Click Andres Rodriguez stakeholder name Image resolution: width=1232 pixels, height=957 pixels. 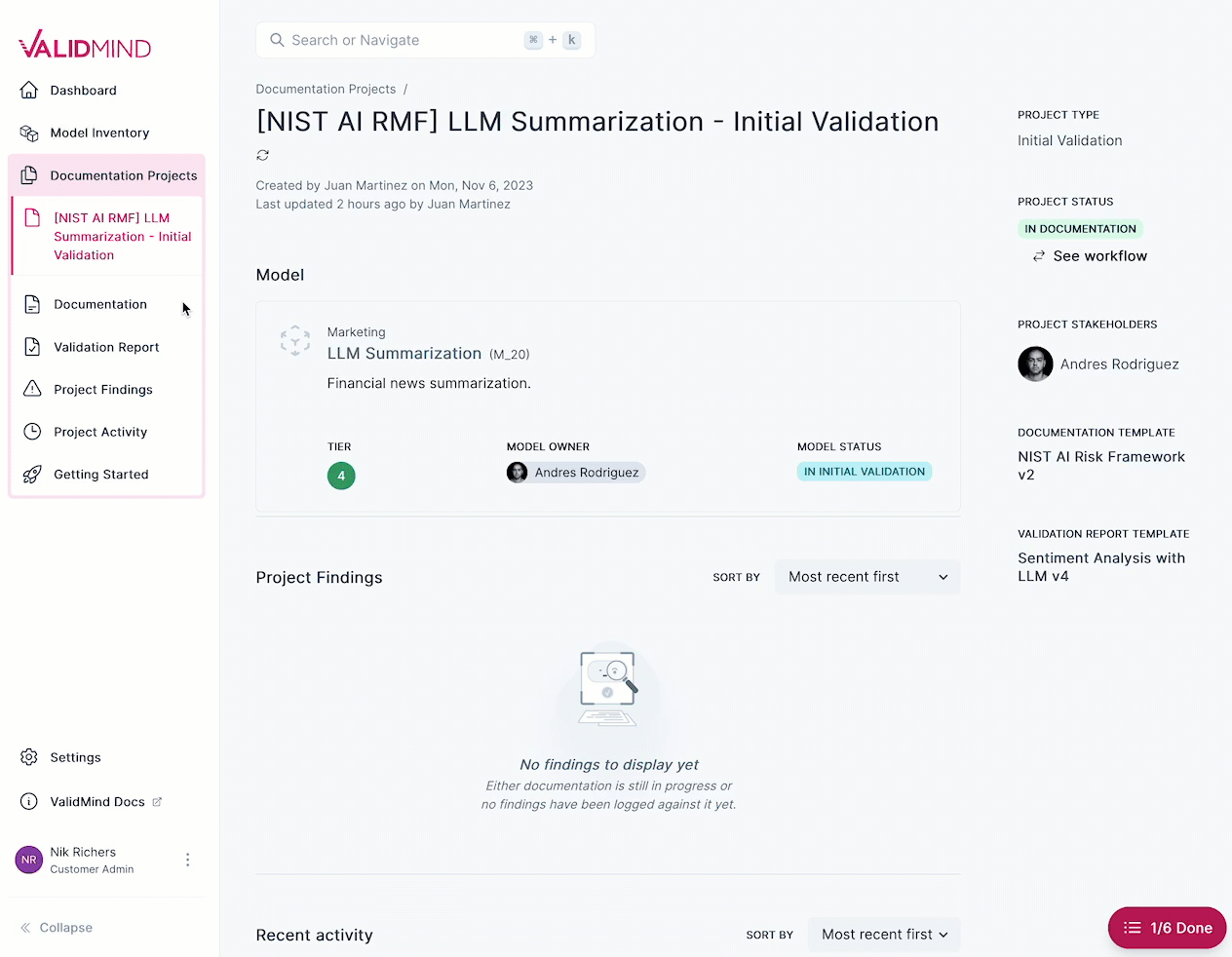(1120, 364)
